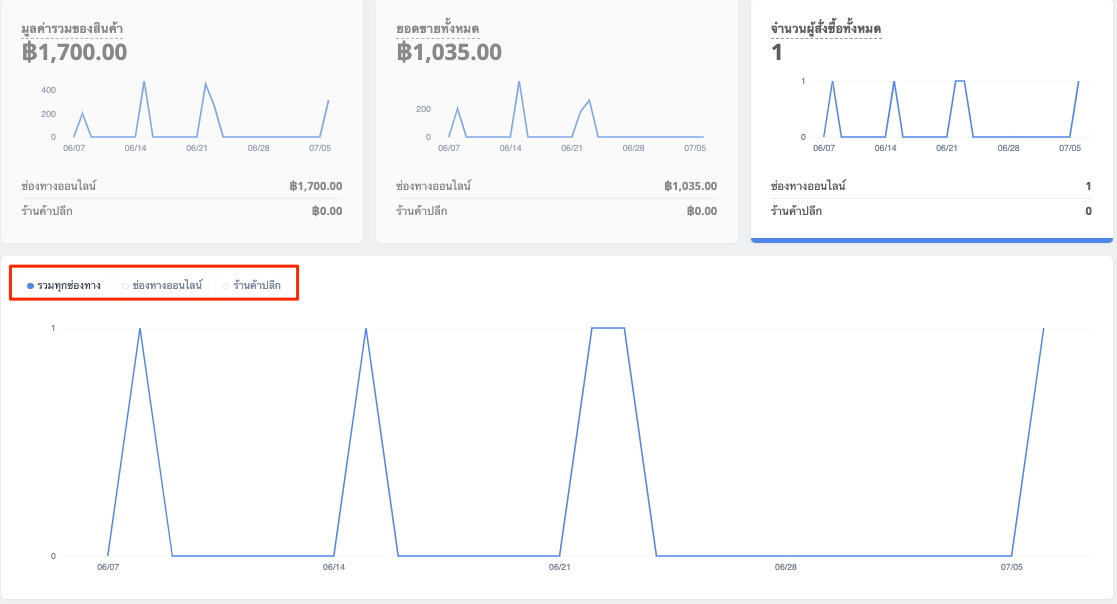Click the ฿1,035.00 headline total sales value
Viewport: 1117px width, 604px height.
click(449, 52)
